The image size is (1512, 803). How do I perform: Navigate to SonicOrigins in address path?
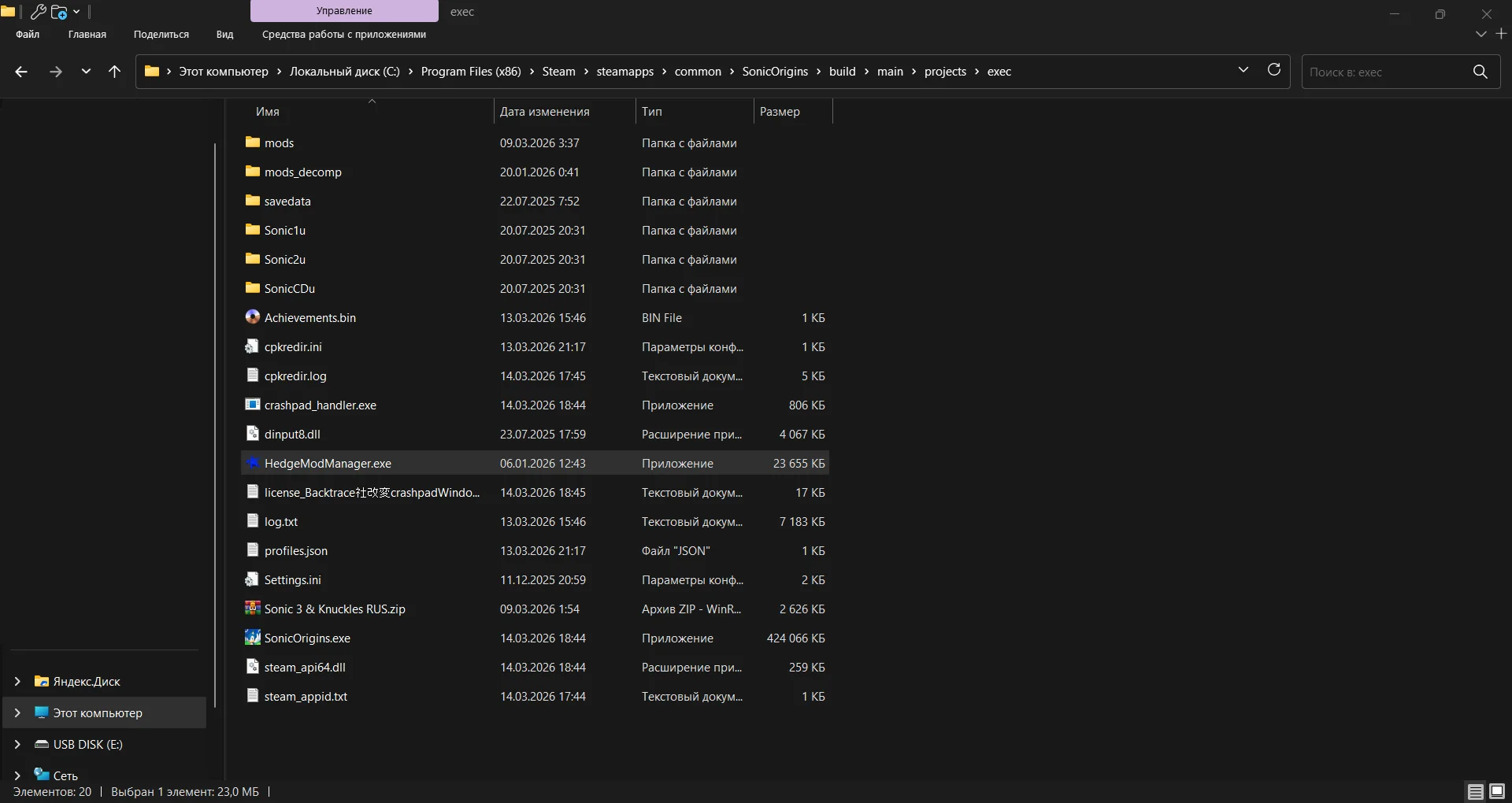pos(775,72)
